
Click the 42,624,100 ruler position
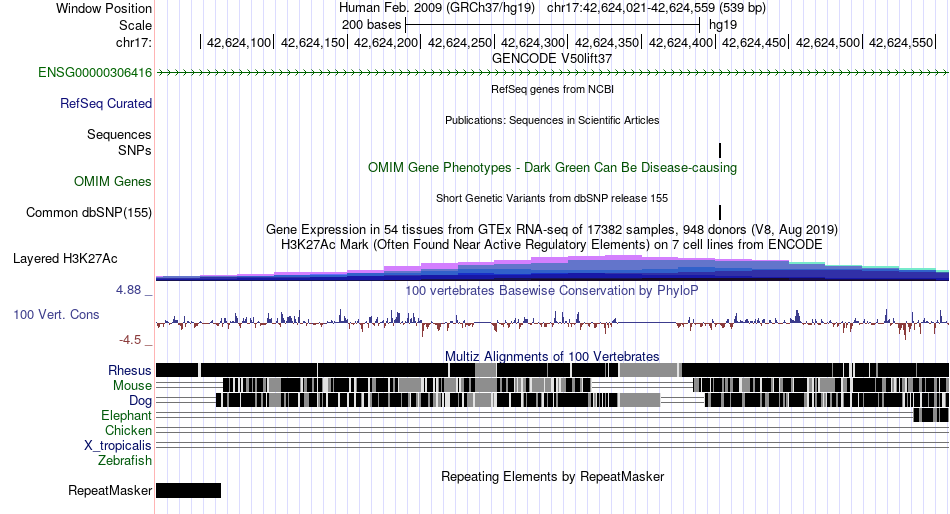pos(239,42)
